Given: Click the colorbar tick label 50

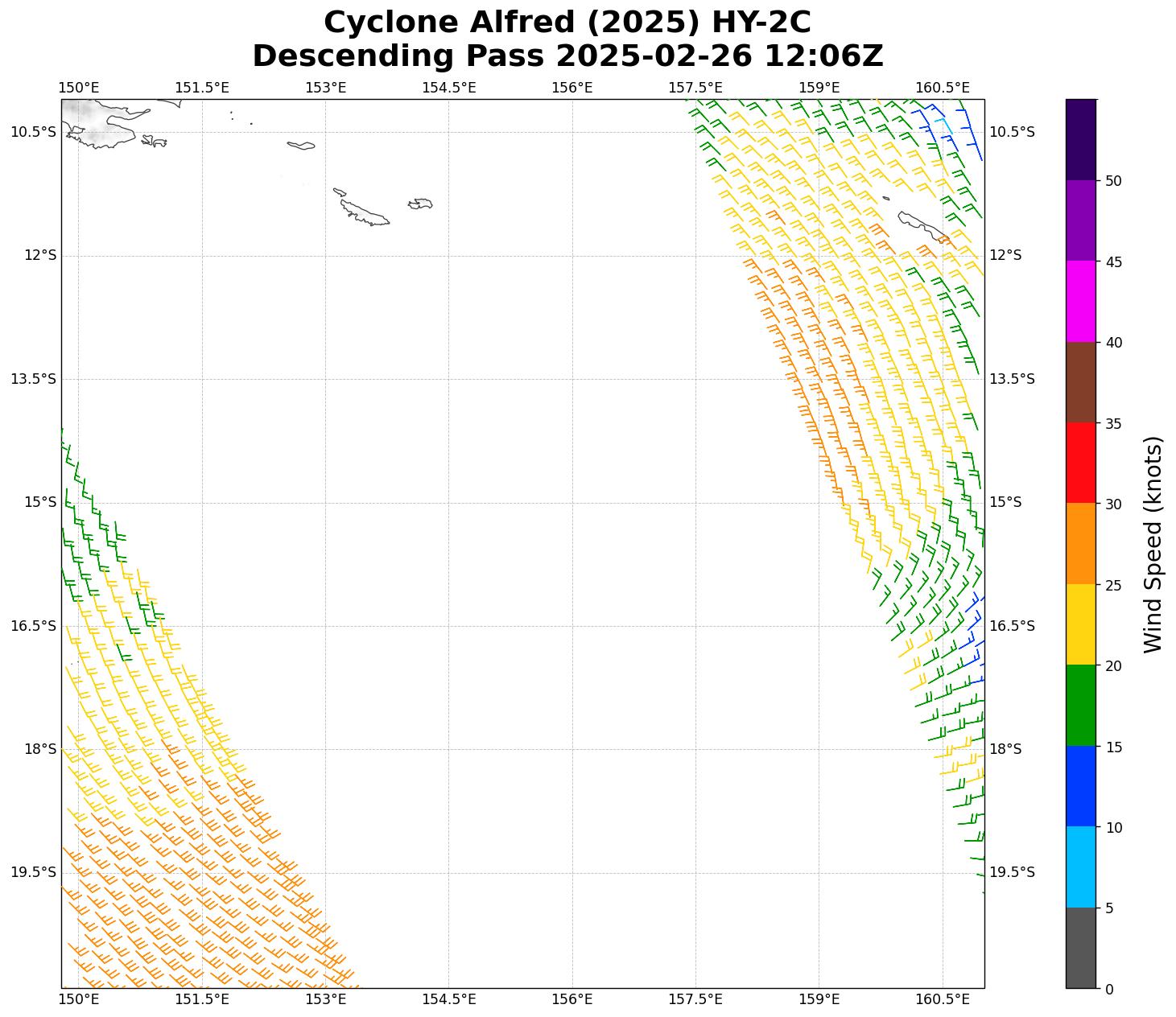Looking at the screenshot, I should [x=1114, y=181].
